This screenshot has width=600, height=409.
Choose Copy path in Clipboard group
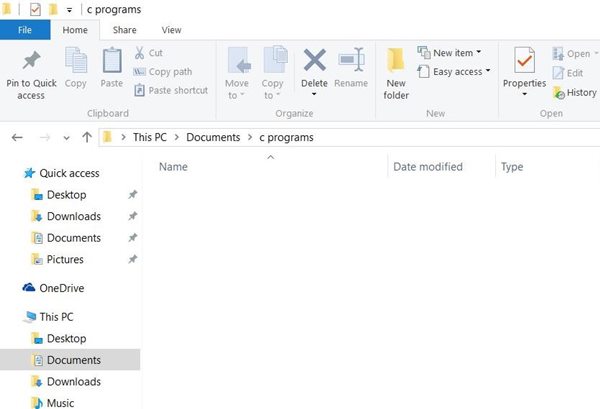pyautogui.click(x=163, y=72)
